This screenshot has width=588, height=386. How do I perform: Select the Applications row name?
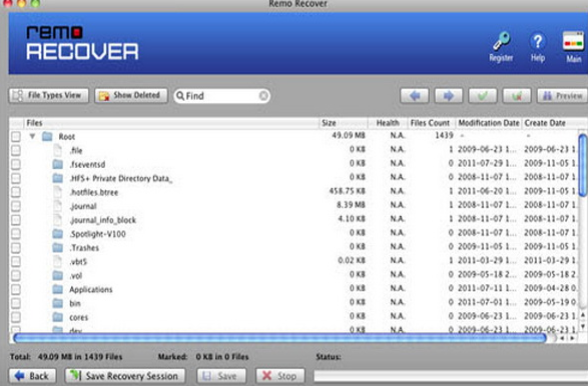[91, 290]
